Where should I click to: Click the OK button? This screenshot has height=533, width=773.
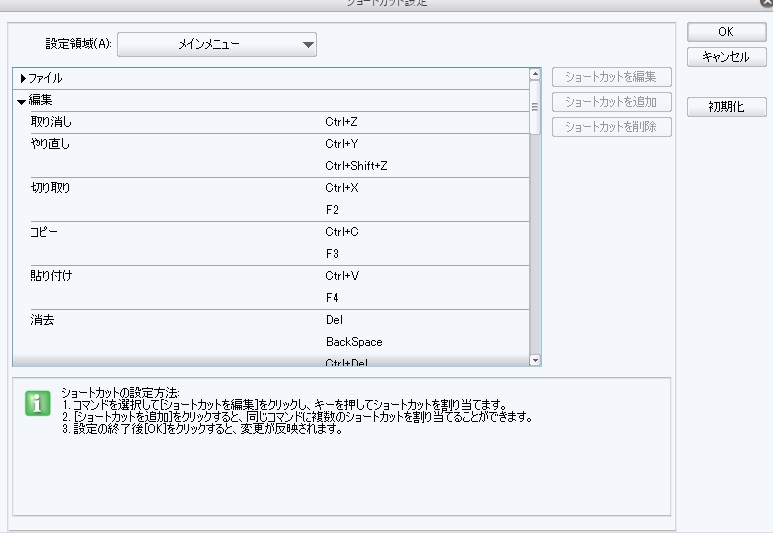pos(726,32)
